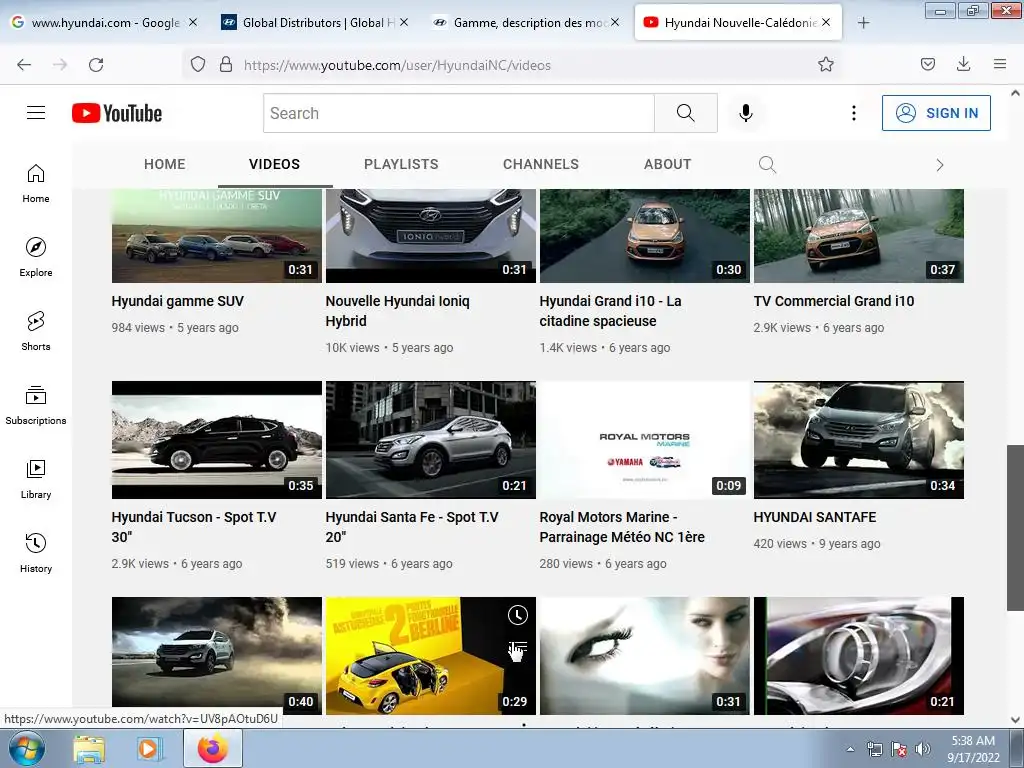Viewport: 1024px width, 768px height.
Task: Open the Ioniq Hybrid video thumbnail
Action: [431, 236]
